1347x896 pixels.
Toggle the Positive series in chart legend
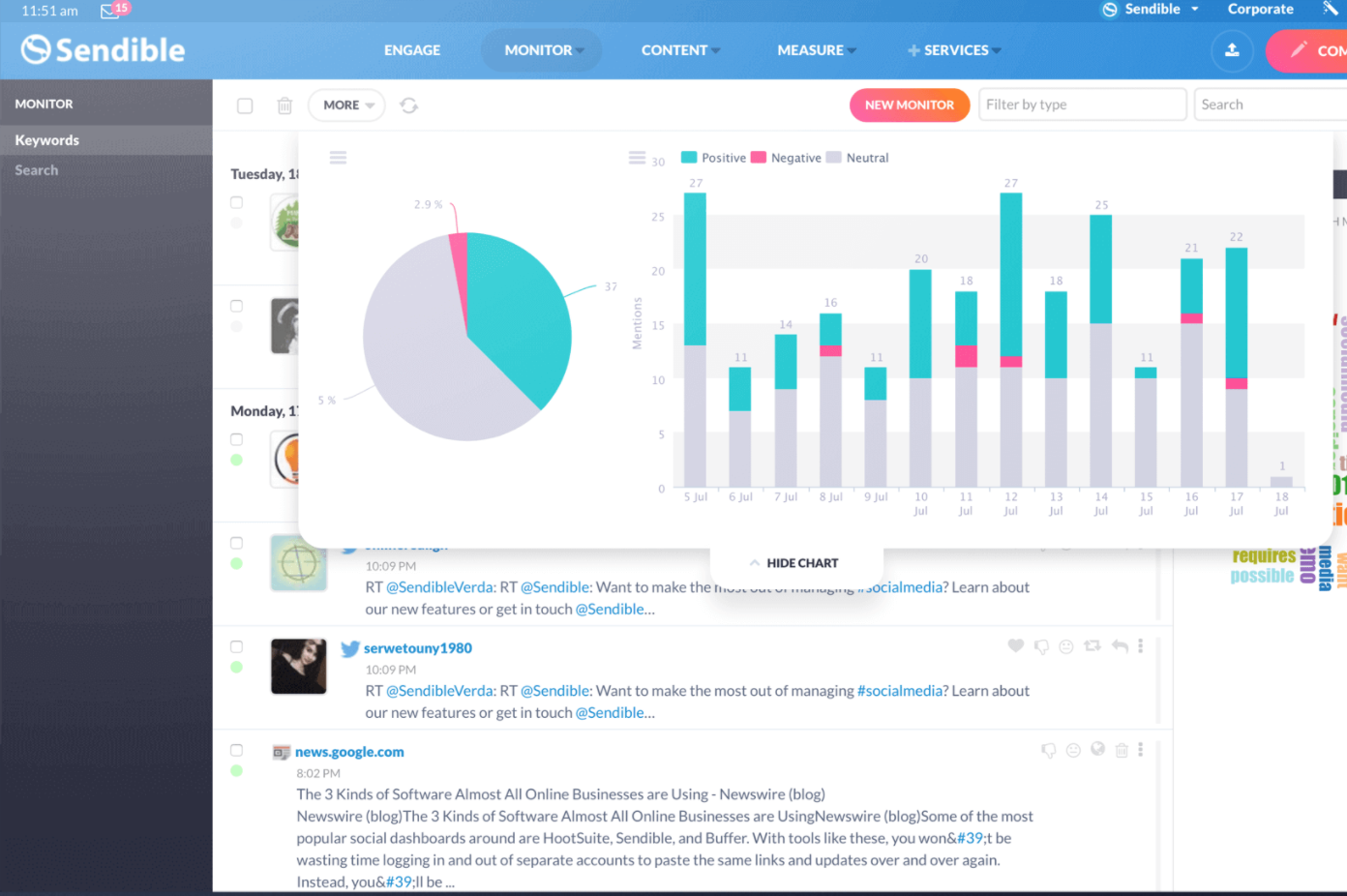pos(713,158)
